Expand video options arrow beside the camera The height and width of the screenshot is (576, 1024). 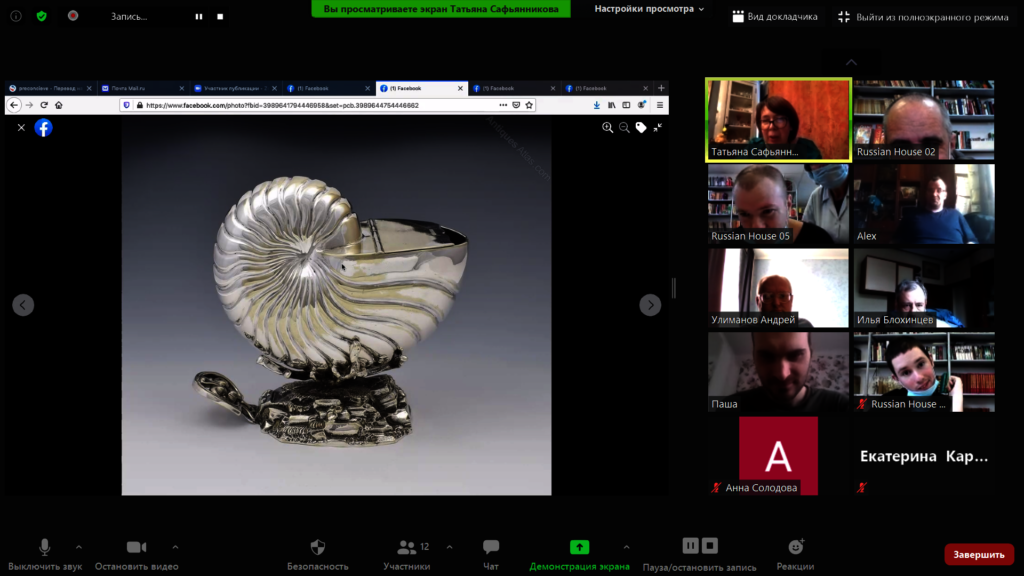(175, 547)
